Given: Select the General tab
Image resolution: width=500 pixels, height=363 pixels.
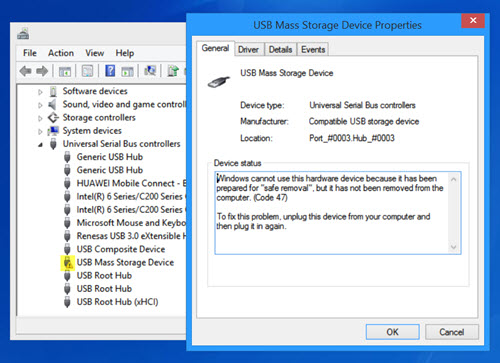Looking at the screenshot, I should 215,48.
